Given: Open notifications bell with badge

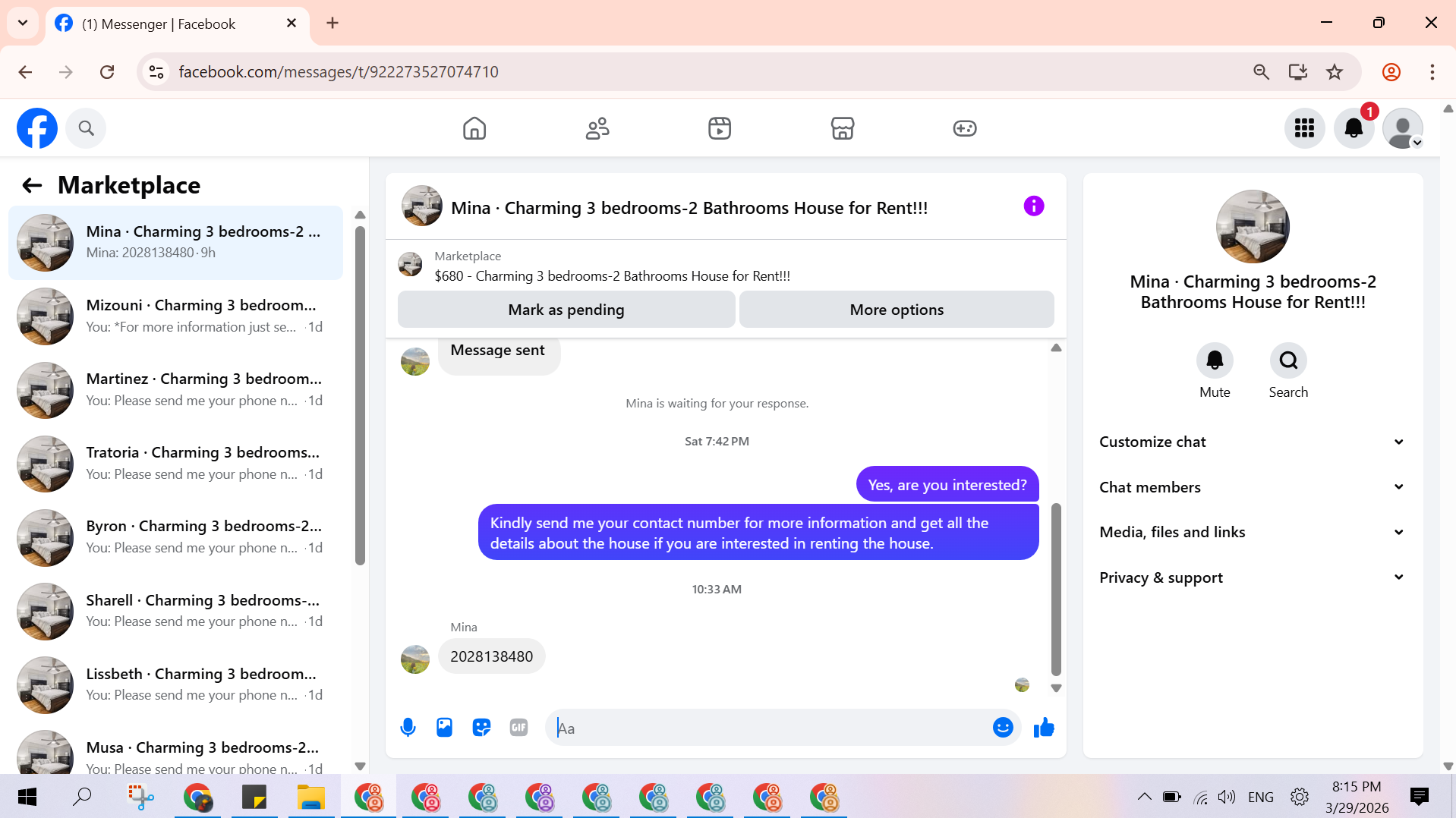Looking at the screenshot, I should tap(1354, 128).
